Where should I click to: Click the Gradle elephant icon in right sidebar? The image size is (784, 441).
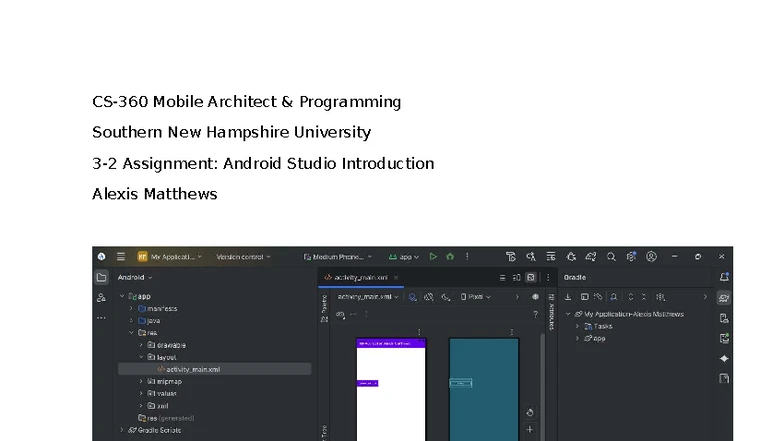coord(724,298)
